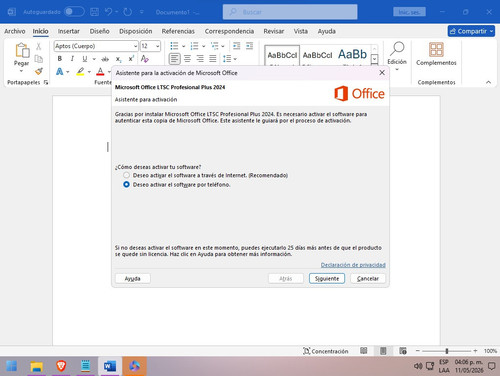Select the first AaBbCcI style thumbnail
500x376 pixels.
[x=282, y=55]
